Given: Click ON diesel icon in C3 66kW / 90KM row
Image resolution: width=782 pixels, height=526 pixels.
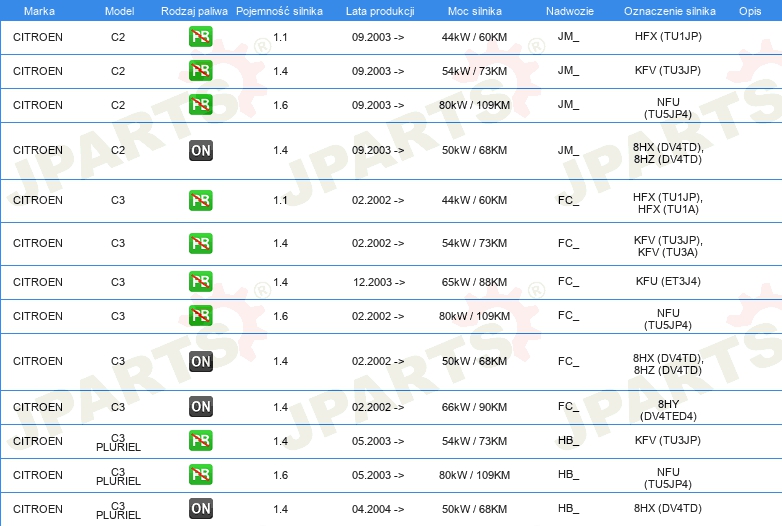Looking at the screenshot, I should pos(200,407).
